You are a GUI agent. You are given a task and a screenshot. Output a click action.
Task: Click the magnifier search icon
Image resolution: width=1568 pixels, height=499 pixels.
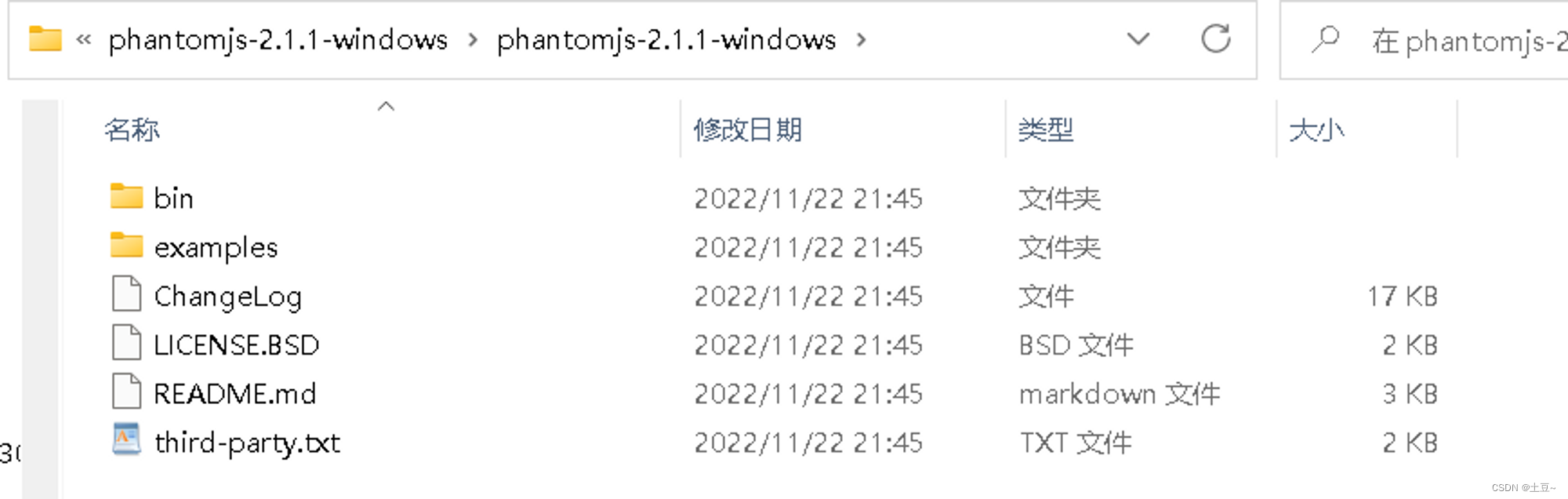point(1325,39)
